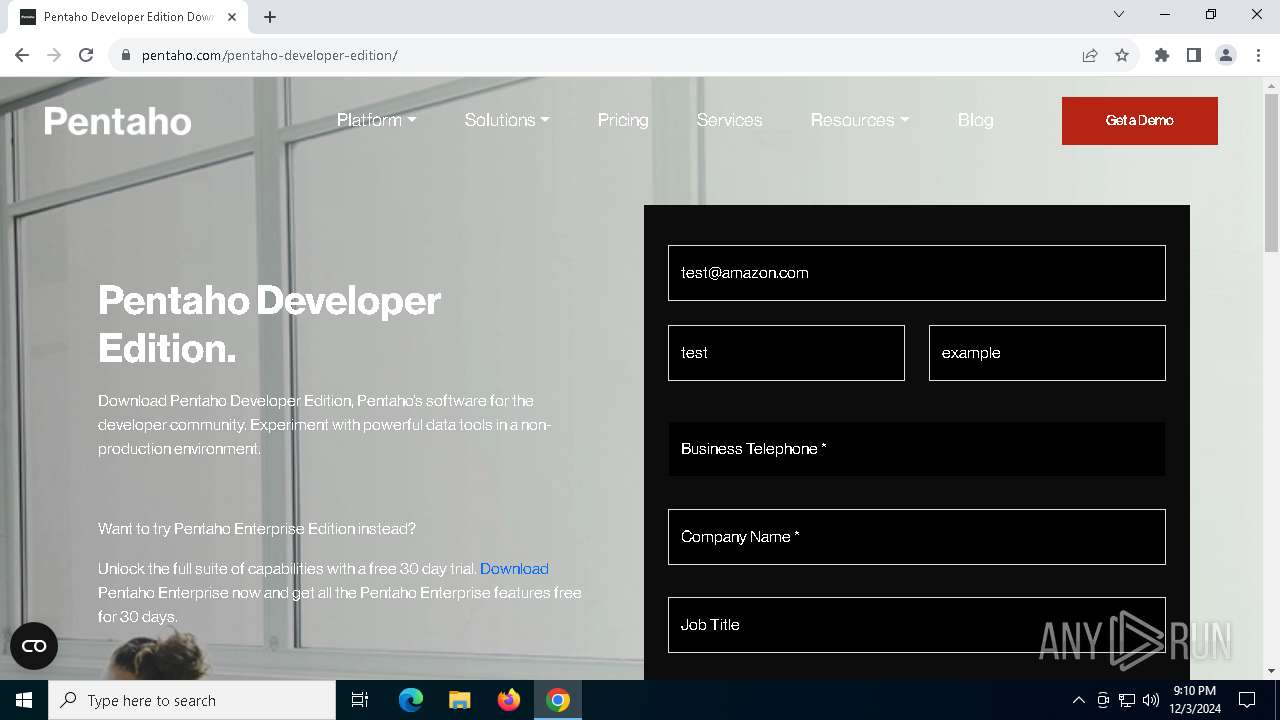The image size is (1280, 720).
Task: Select the Chrome taskbar icon
Action: 558,700
